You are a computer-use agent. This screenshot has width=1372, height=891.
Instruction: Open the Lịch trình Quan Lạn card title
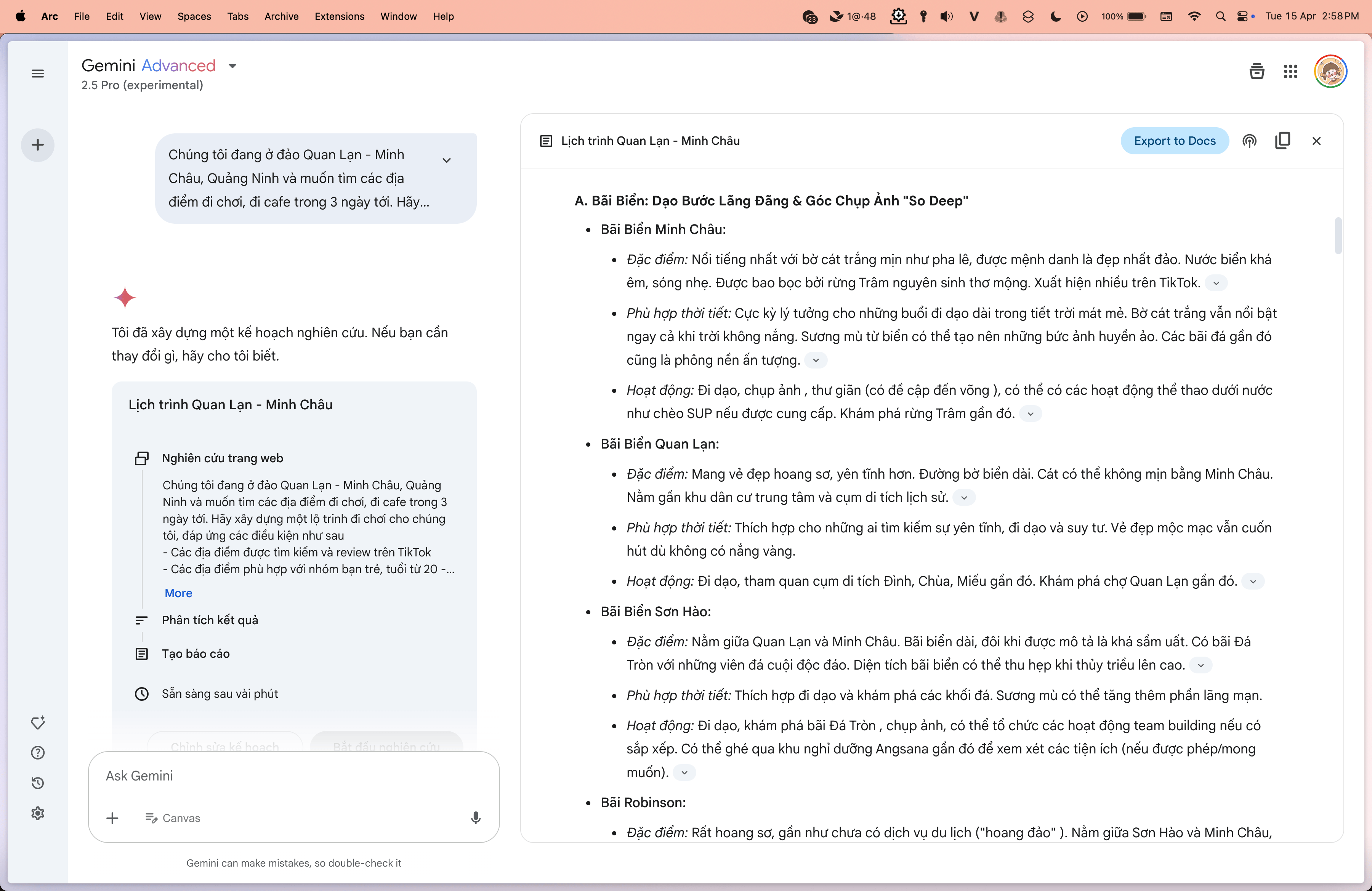click(x=231, y=405)
